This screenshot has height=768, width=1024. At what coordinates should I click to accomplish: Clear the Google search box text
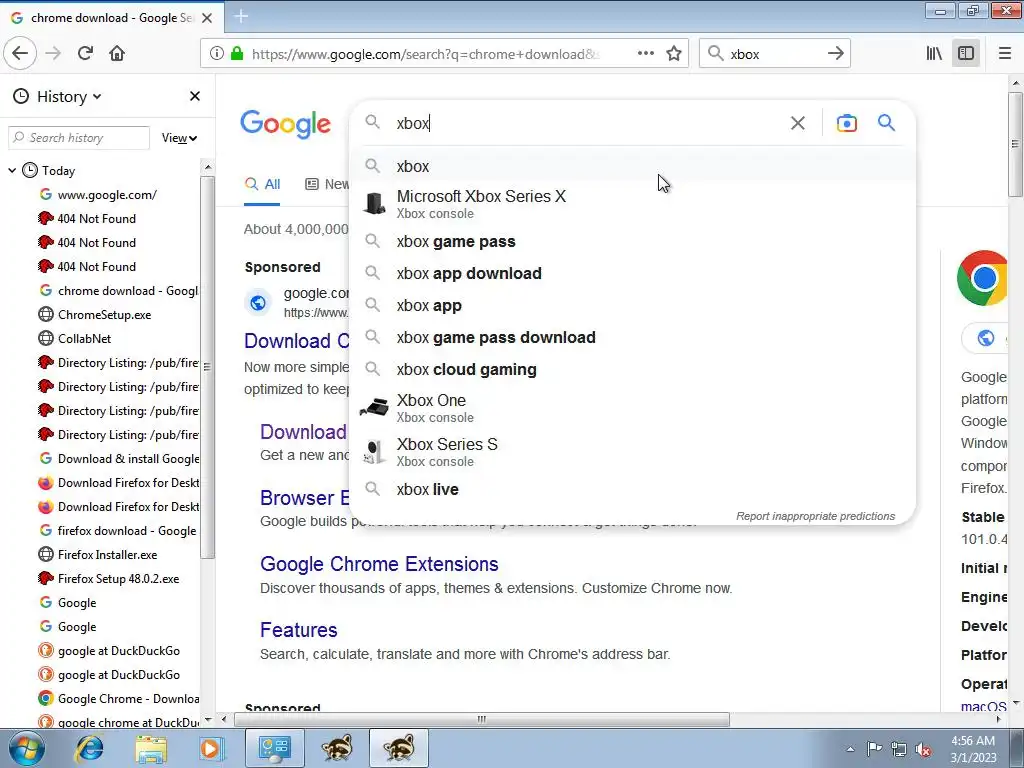[797, 123]
